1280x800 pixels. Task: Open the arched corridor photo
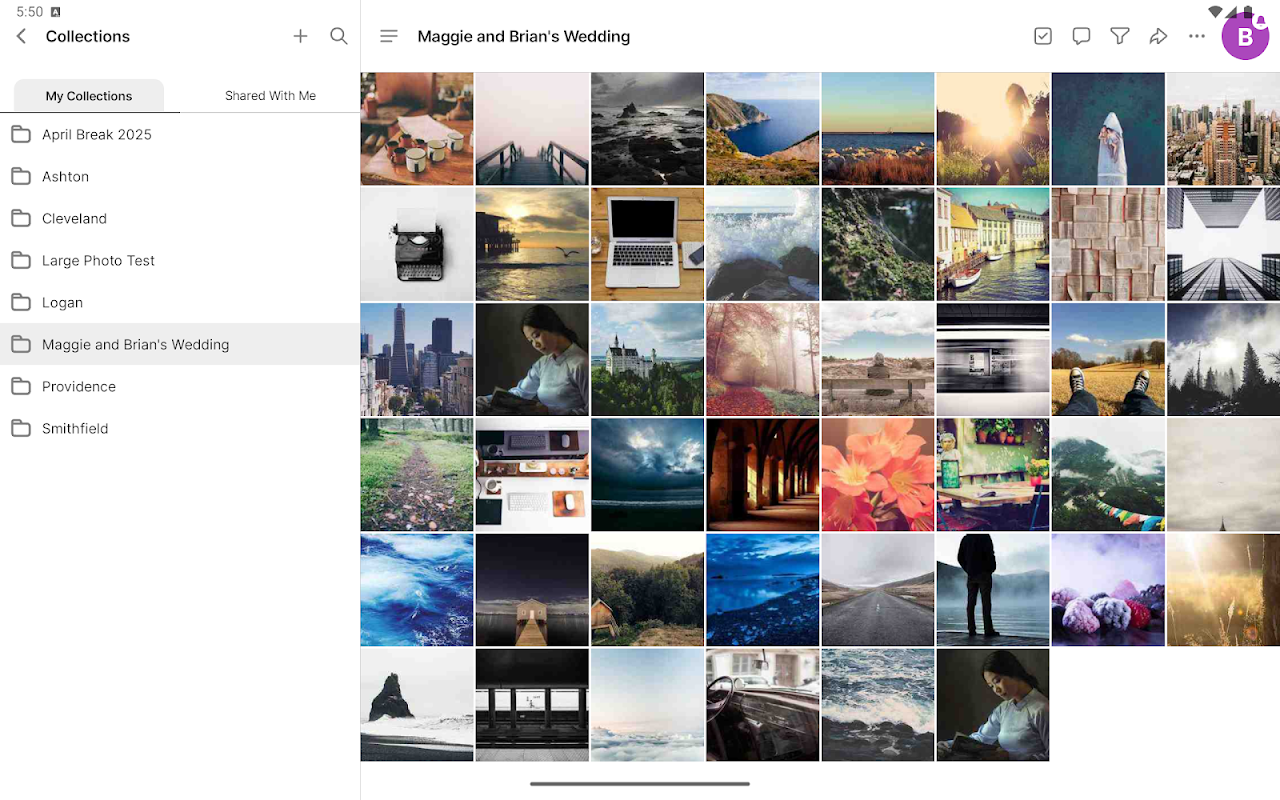click(762, 474)
